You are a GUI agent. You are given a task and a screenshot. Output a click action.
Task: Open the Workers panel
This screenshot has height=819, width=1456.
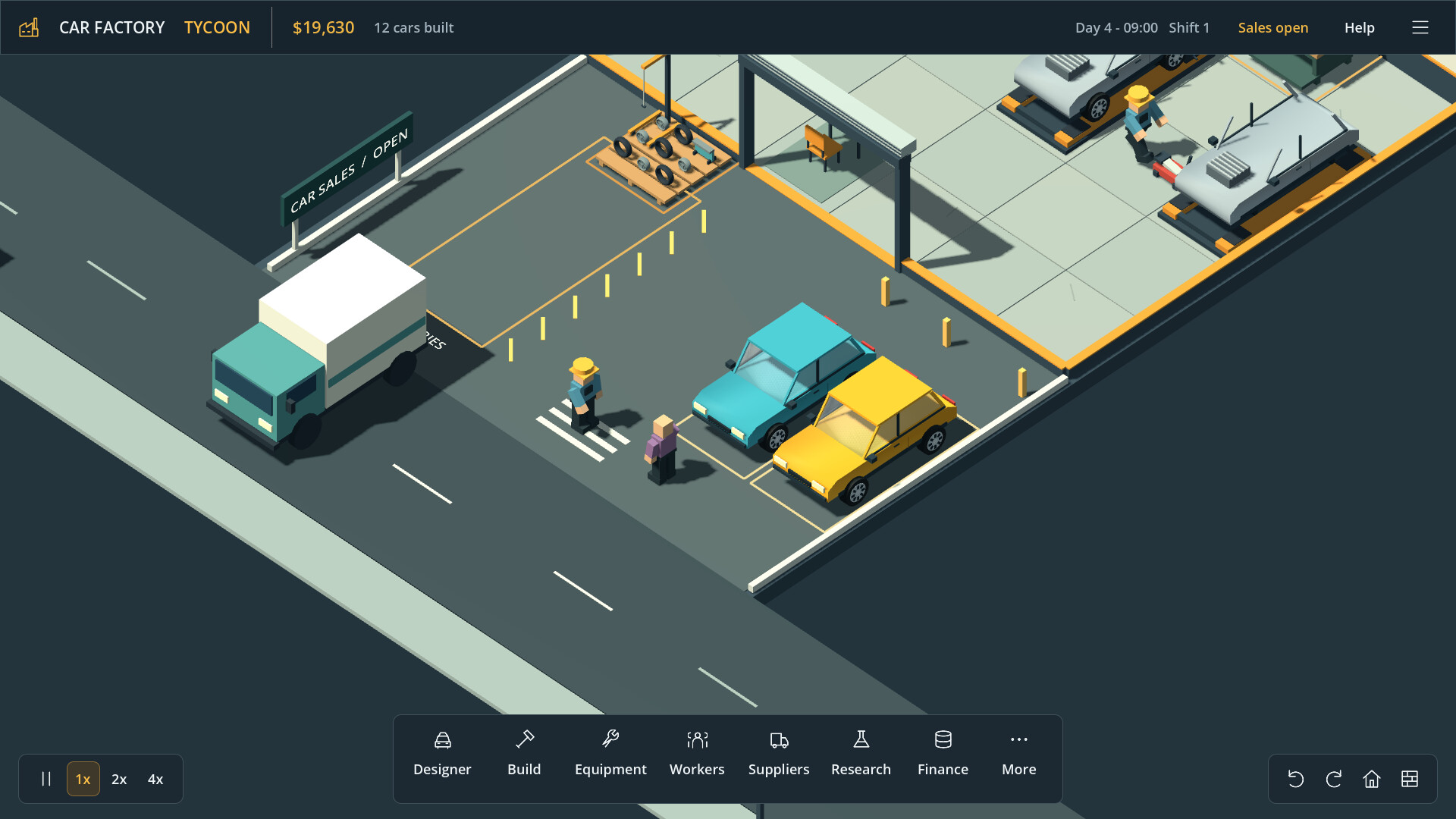(x=697, y=755)
